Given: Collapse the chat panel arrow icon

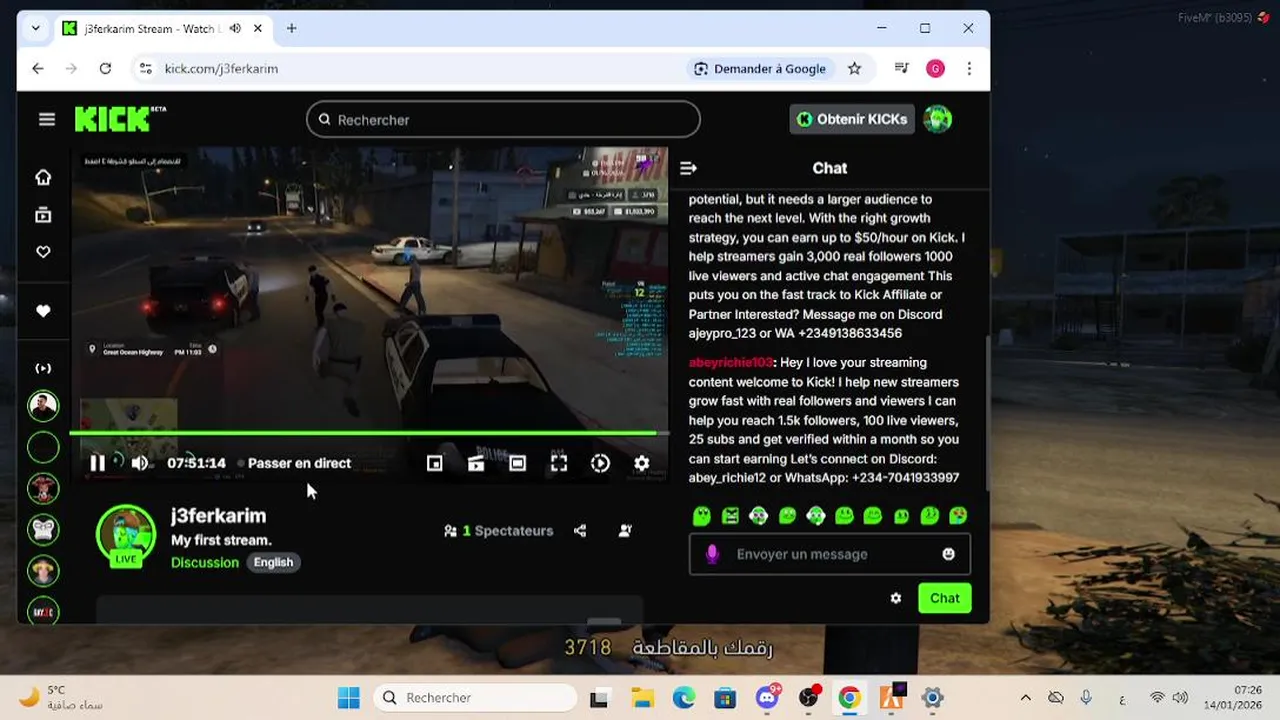Looking at the screenshot, I should 688,168.
